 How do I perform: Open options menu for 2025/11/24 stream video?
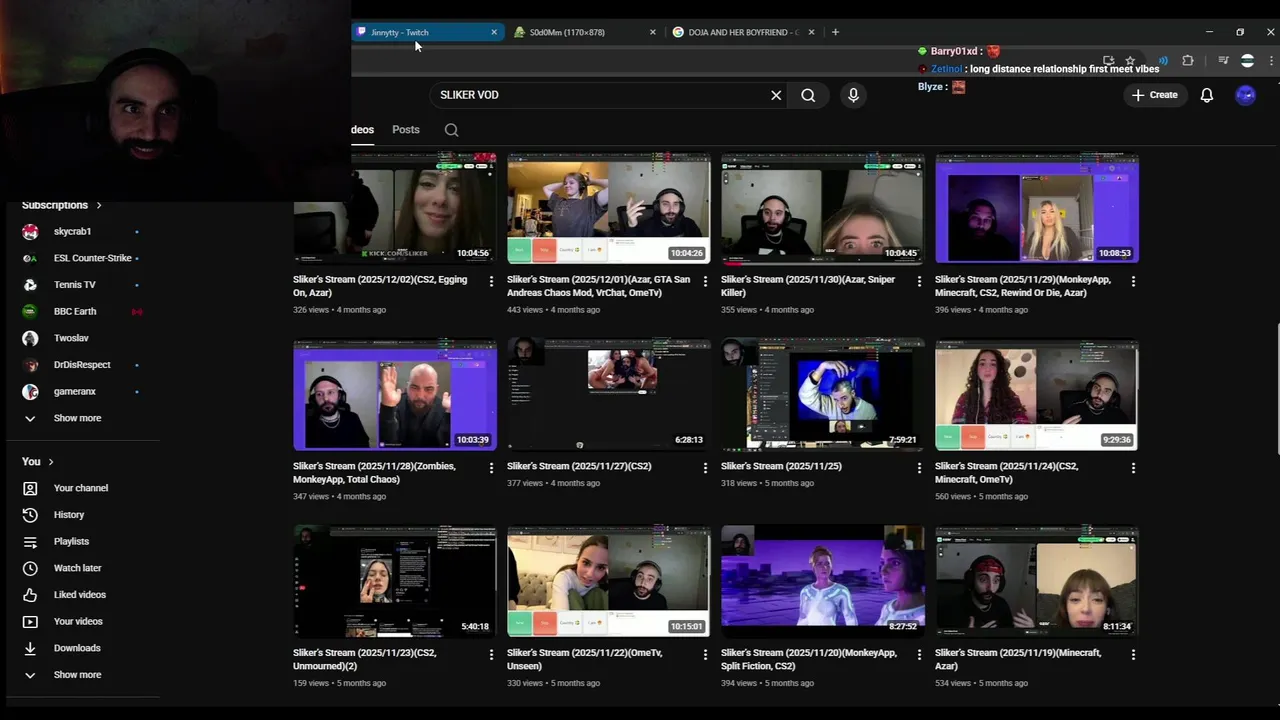[x=1133, y=468]
